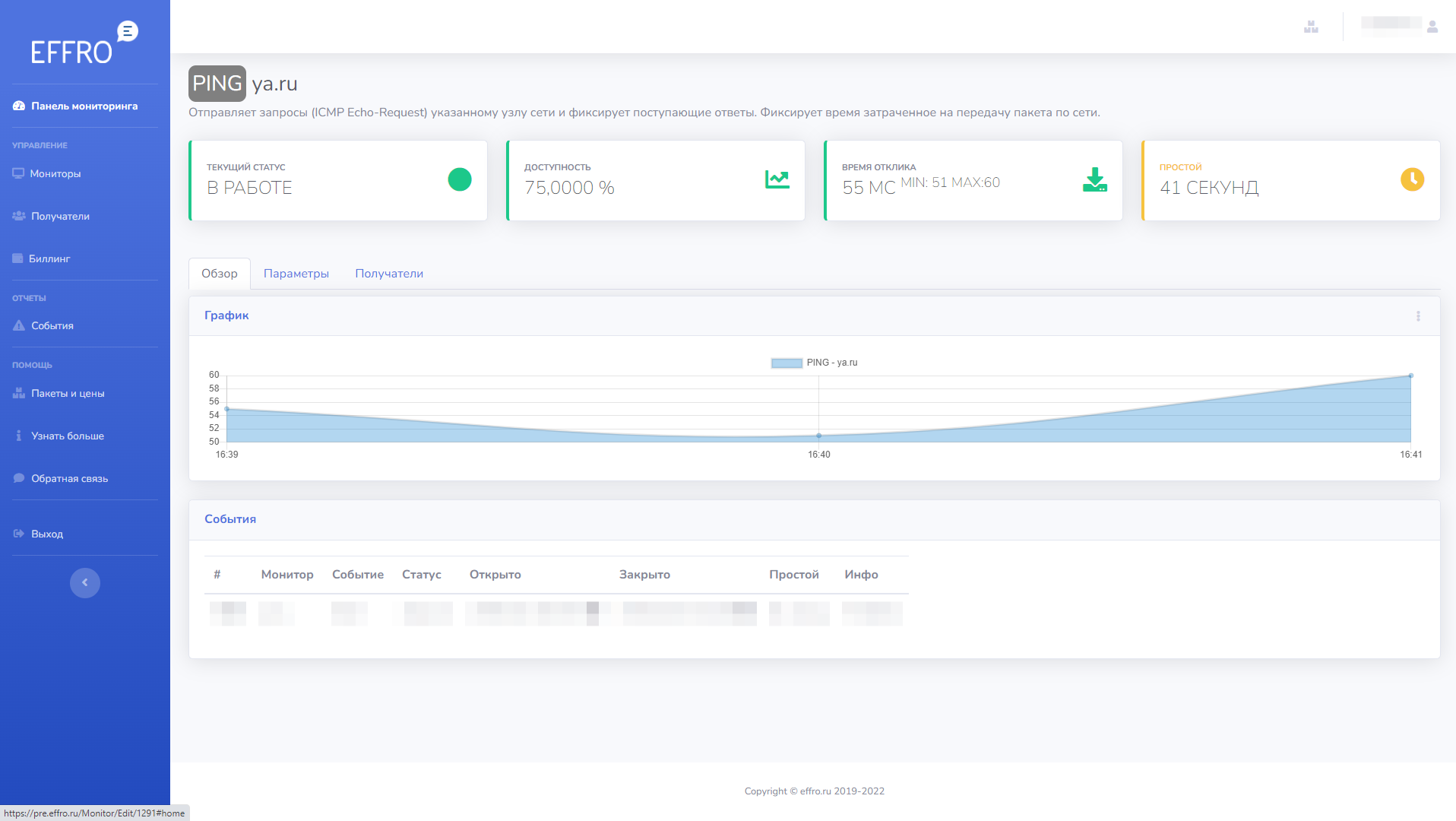Switch to the Параметры tab
Image resolution: width=1456 pixels, height=821 pixels.
[x=296, y=274]
